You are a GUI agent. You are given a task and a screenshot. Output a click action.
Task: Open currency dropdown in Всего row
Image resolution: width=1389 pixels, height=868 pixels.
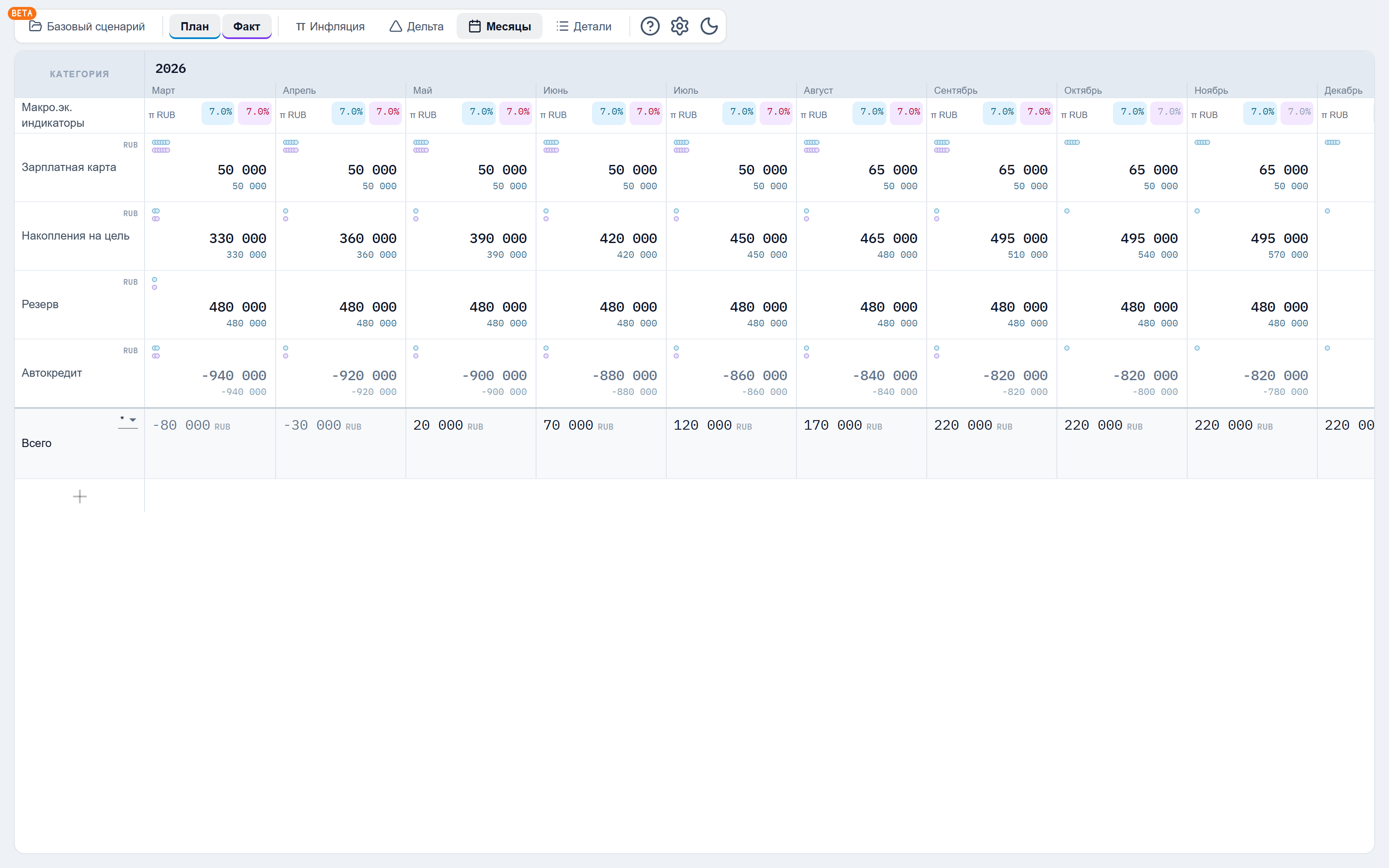coord(128,421)
